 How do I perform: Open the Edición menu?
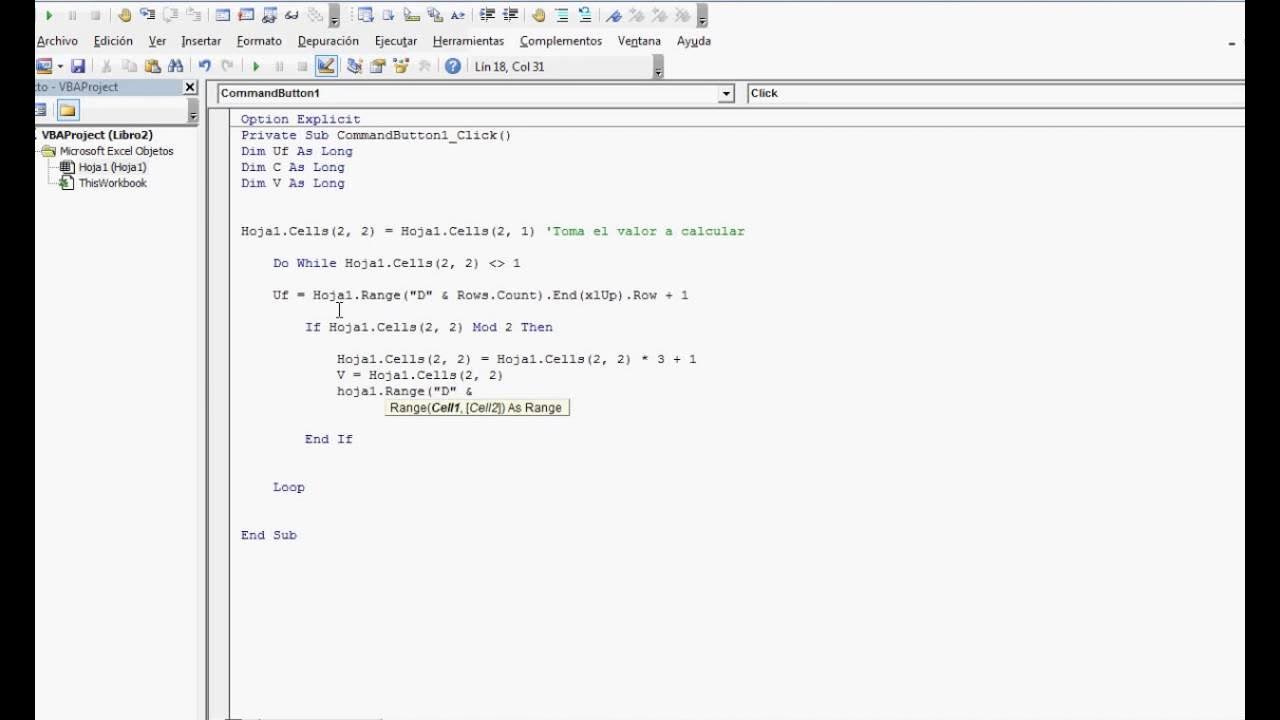click(113, 41)
